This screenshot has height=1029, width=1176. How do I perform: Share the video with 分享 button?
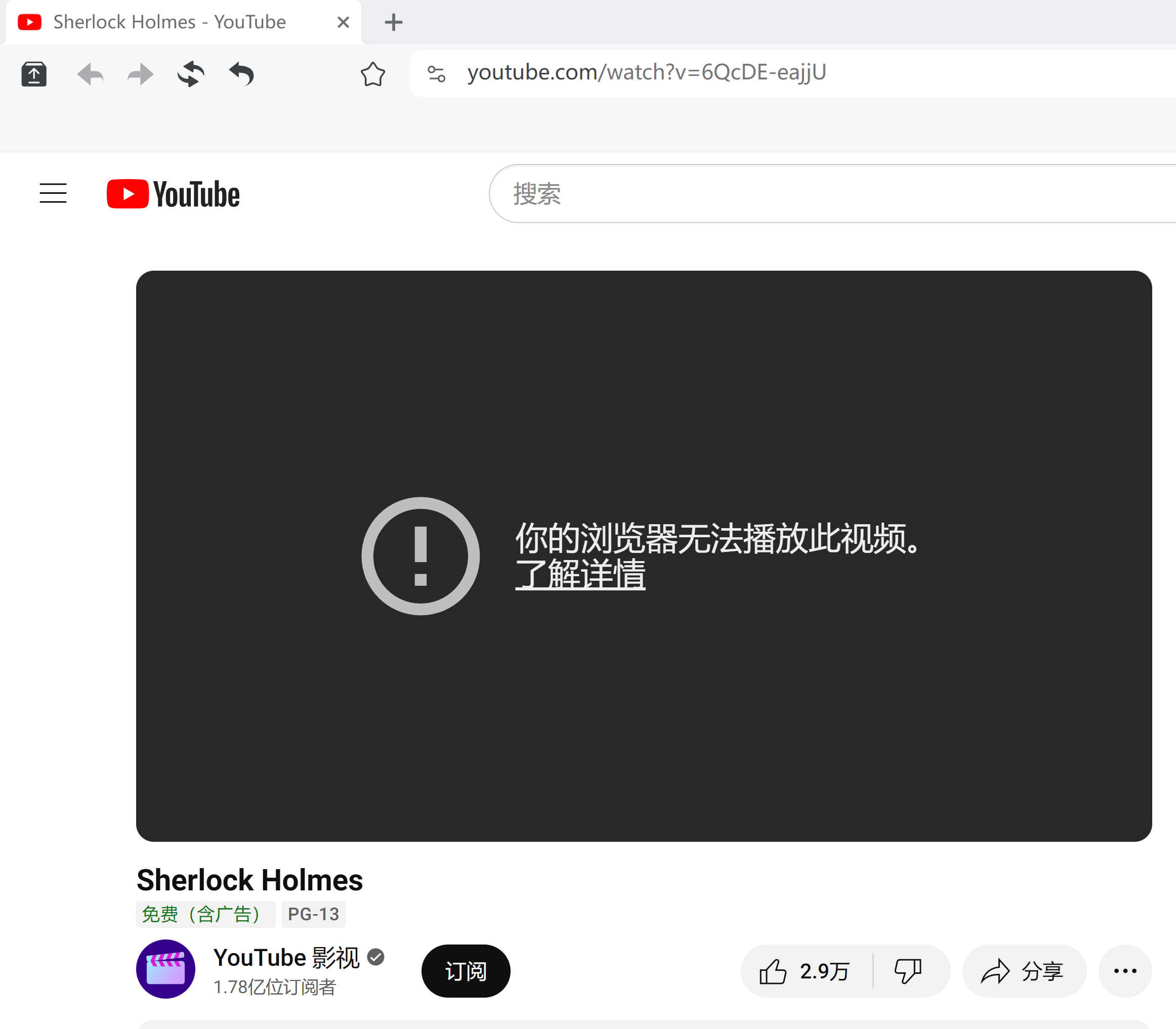click(x=1024, y=971)
